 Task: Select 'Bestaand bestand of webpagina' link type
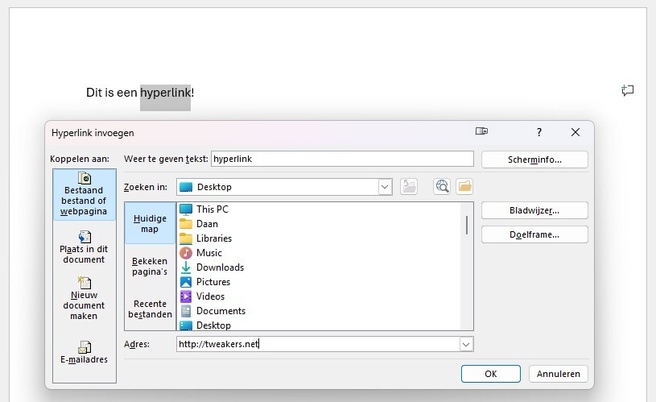point(84,195)
